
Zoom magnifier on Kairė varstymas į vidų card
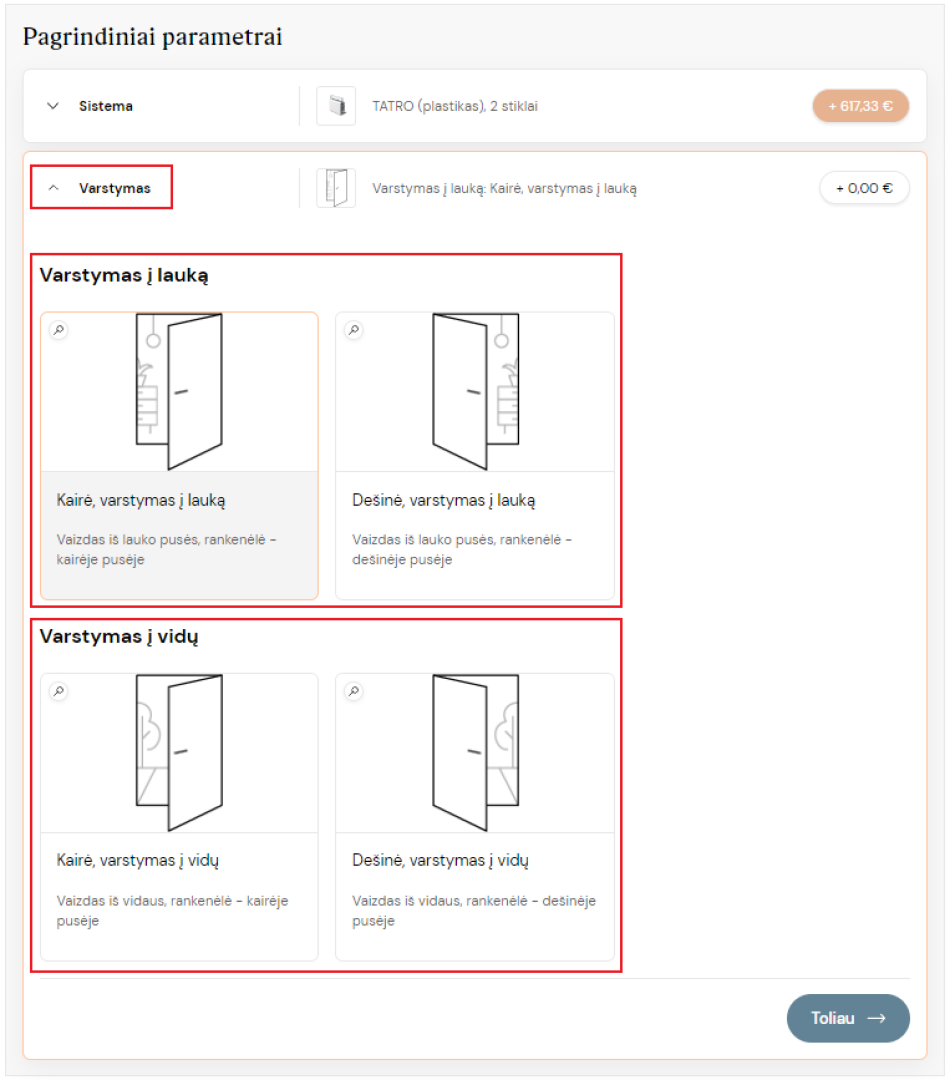click(x=59, y=691)
